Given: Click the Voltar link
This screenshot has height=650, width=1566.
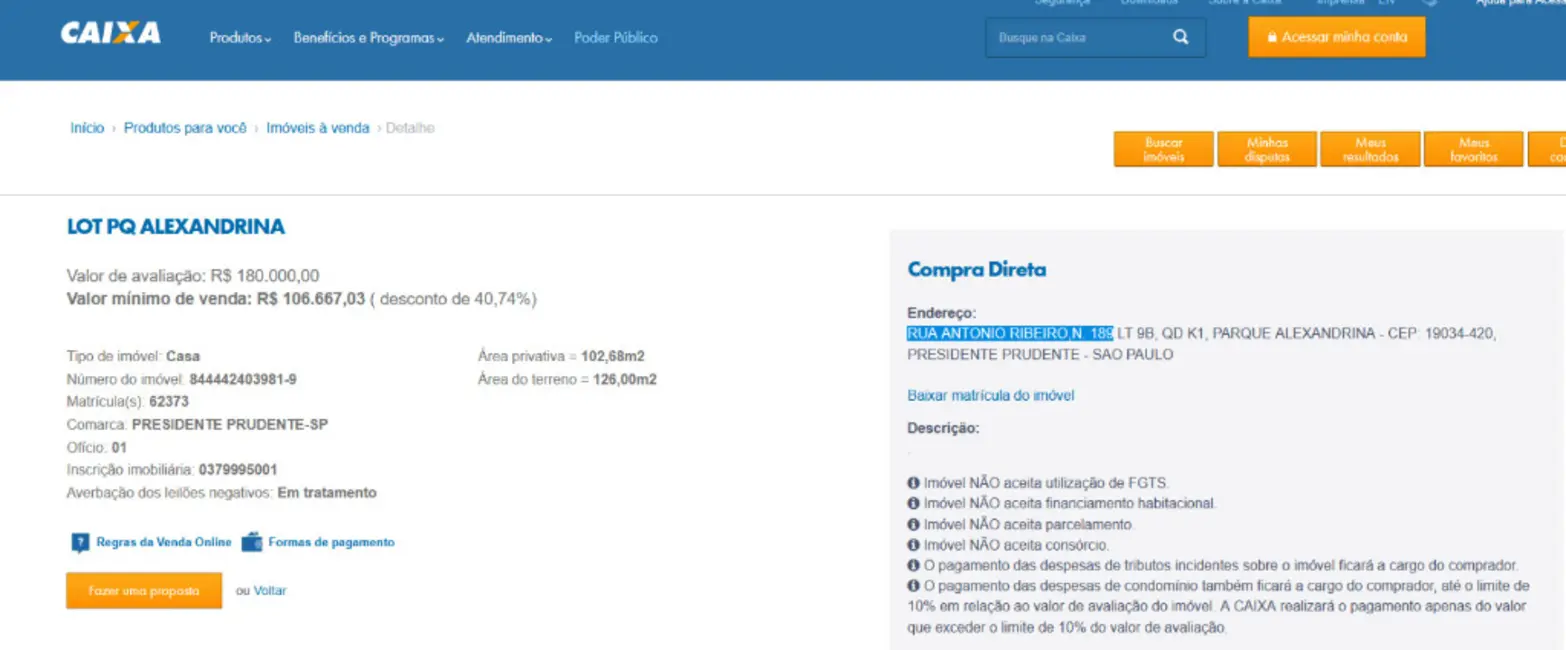Looking at the screenshot, I should tap(270, 591).
